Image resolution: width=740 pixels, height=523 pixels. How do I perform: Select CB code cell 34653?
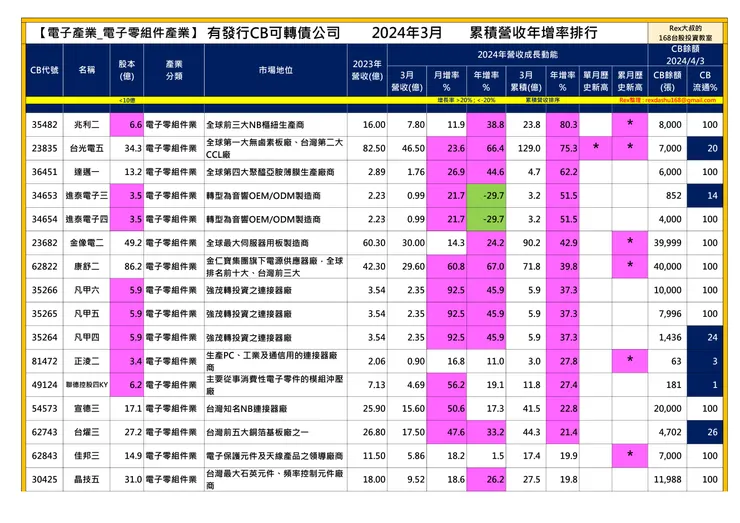(x=44, y=195)
